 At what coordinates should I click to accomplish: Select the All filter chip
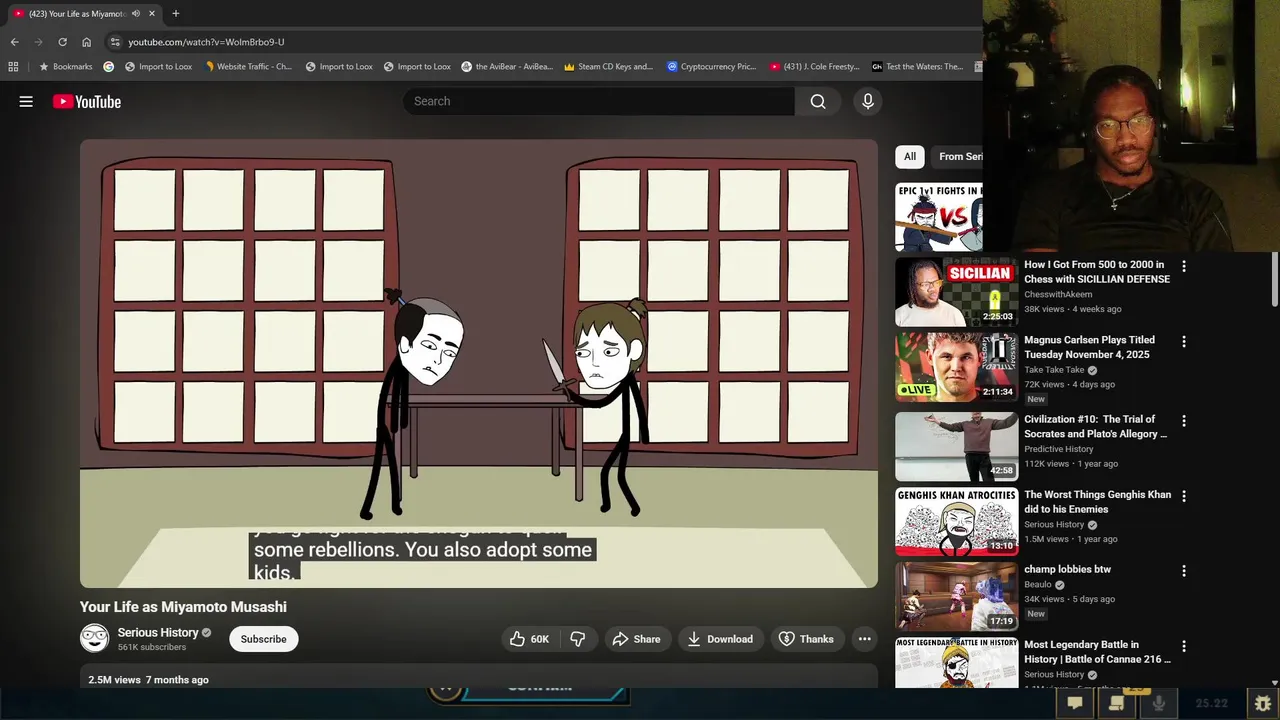point(910,156)
